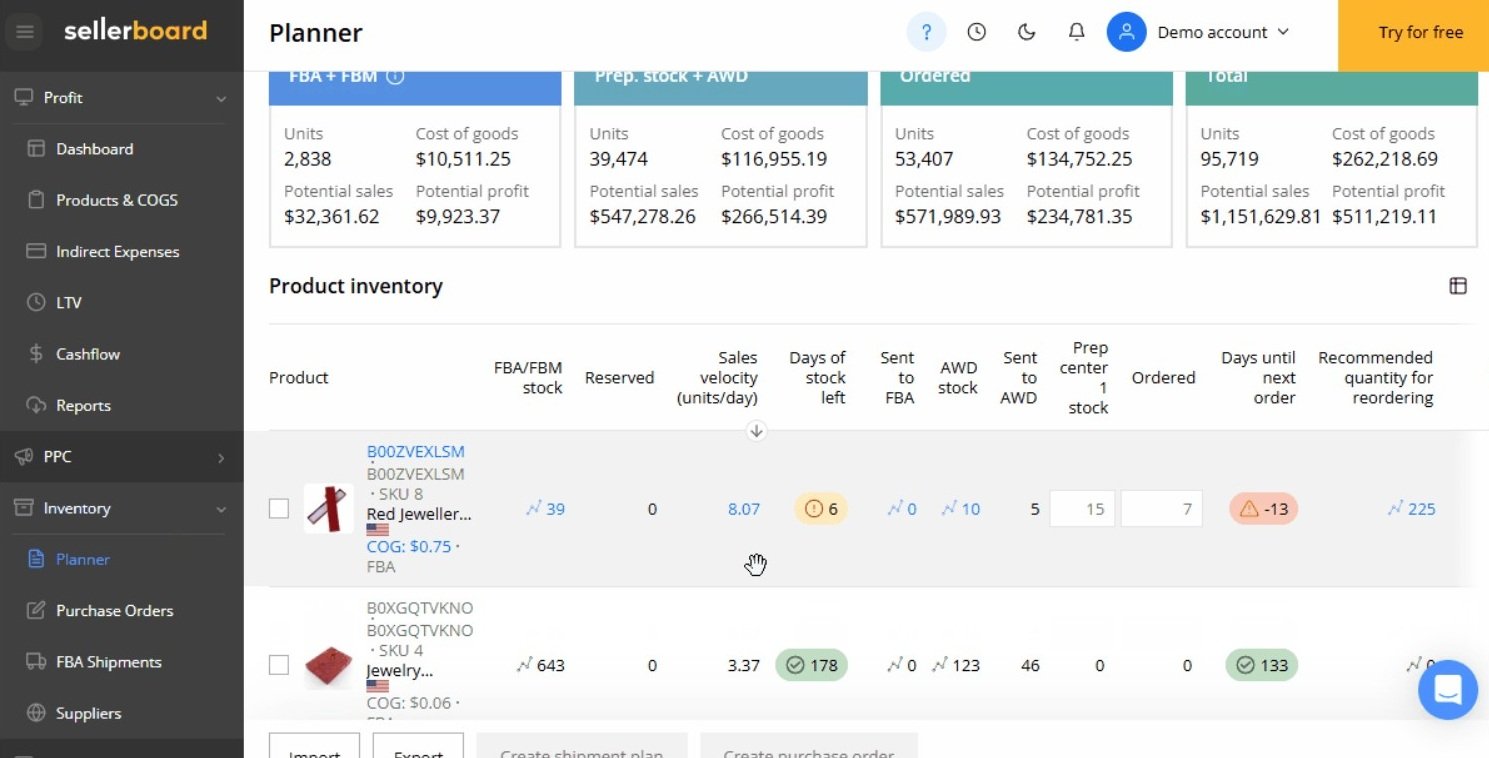Click the Suppliers globe icon
Image resolution: width=1489 pixels, height=758 pixels.
tap(36, 714)
